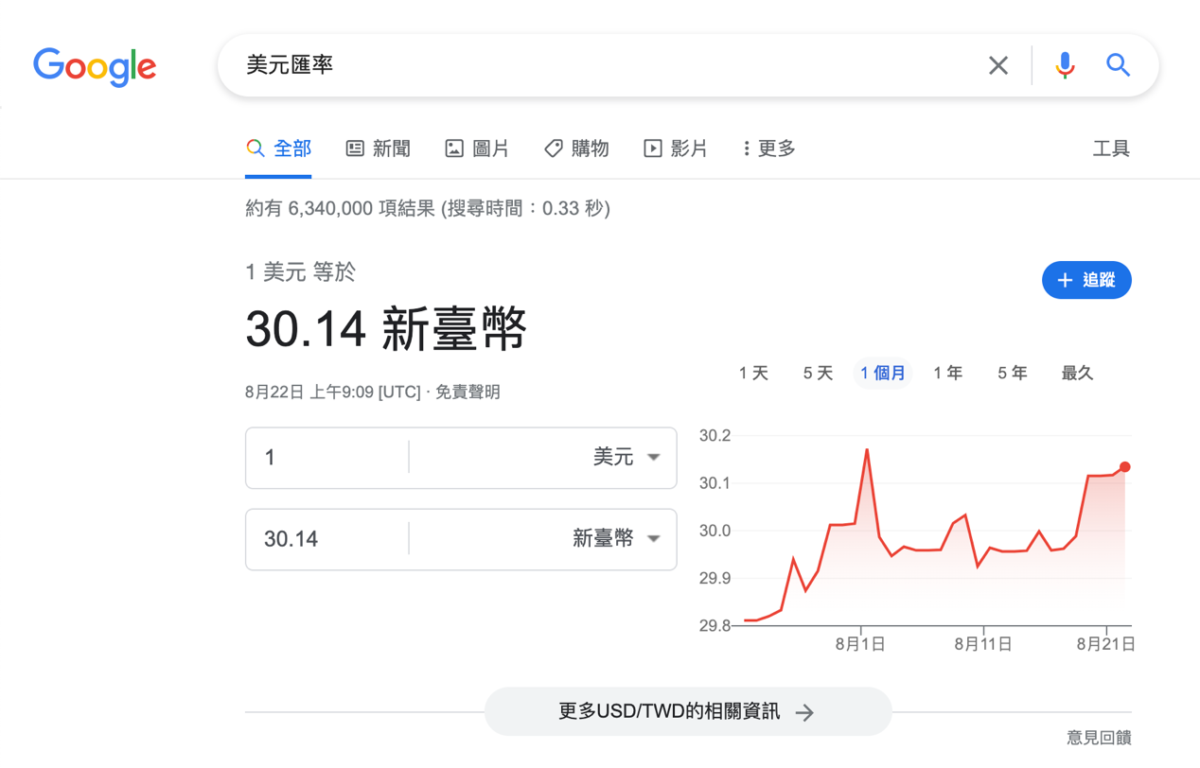Image resolution: width=1200 pixels, height=768 pixels.
Task: Expand the 更多 menu
Action: click(769, 149)
